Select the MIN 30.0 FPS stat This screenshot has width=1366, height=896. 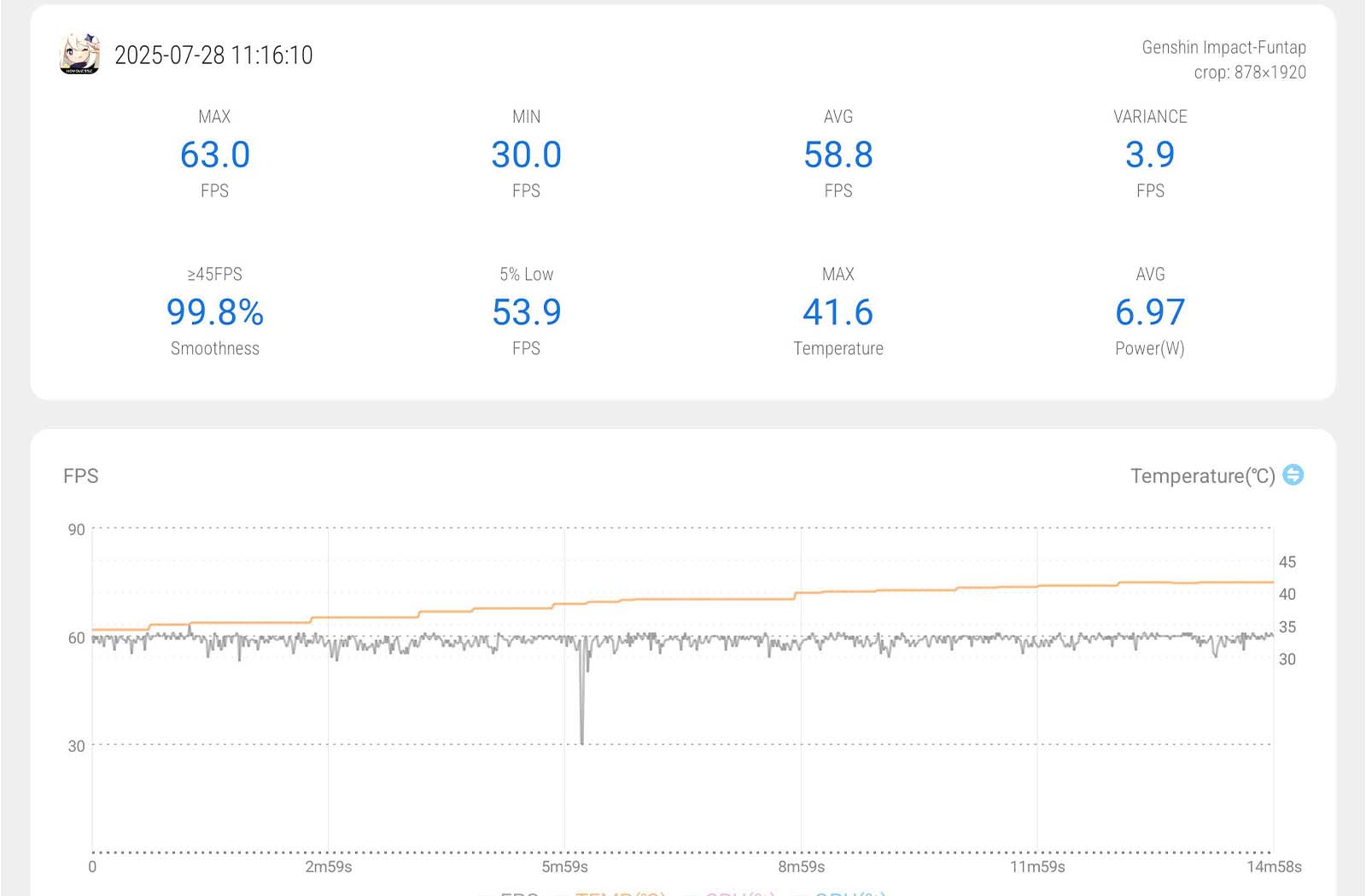click(x=526, y=154)
